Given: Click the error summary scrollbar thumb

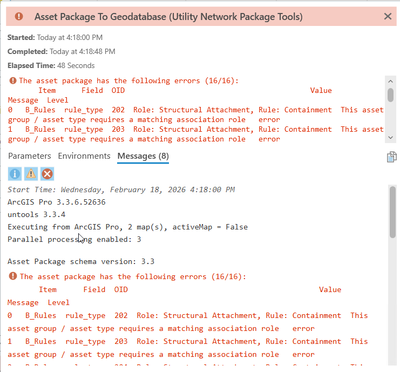Looking at the screenshot, I should pyautogui.click(x=391, y=95).
